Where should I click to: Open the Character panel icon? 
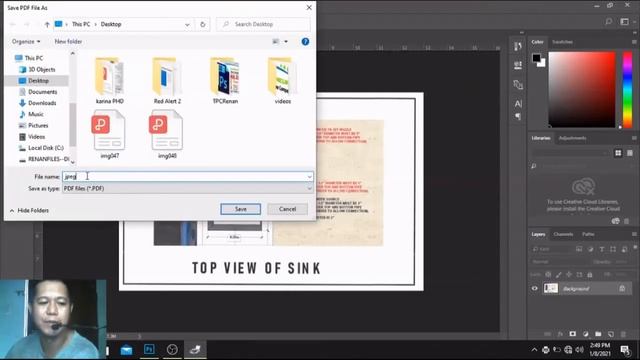coord(518,103)
